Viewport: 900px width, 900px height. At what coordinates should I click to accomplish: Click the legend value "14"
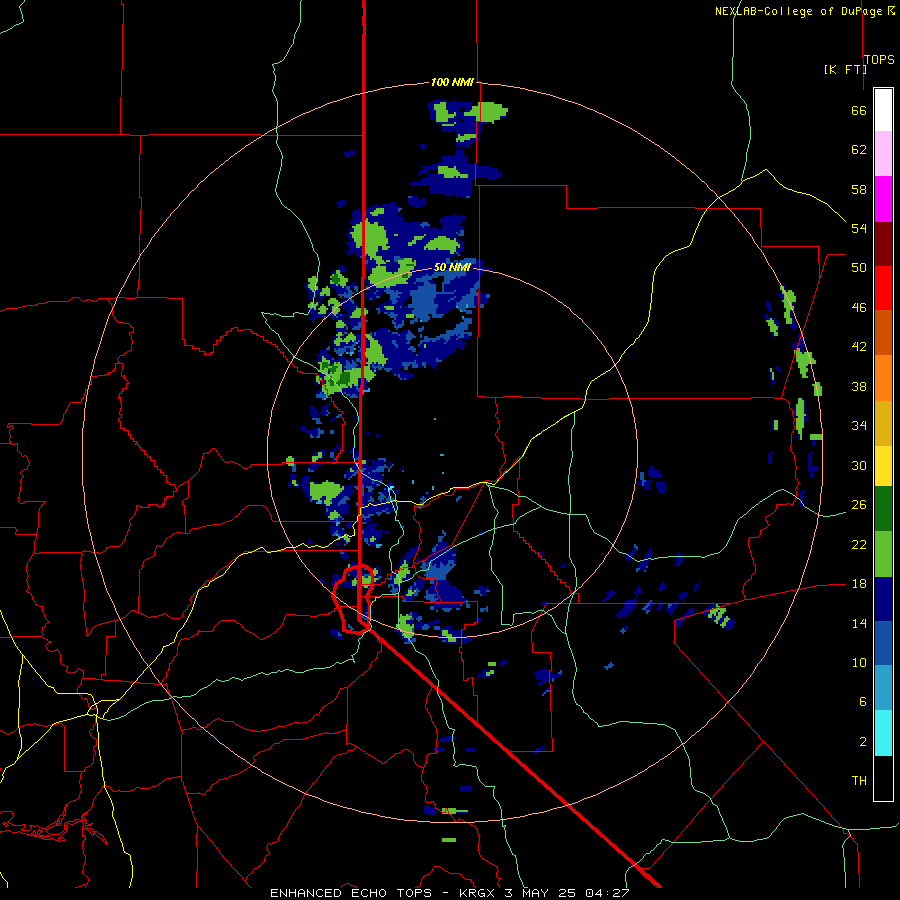859,623
